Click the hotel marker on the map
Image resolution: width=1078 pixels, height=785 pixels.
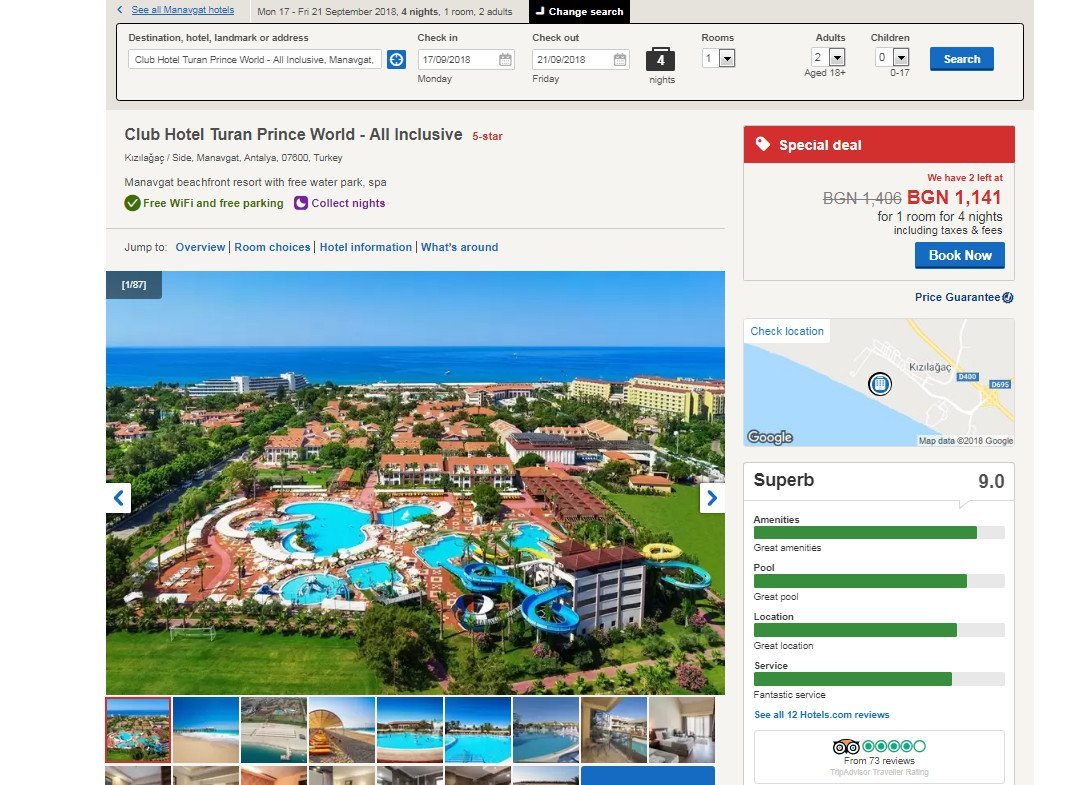point(880,384)
